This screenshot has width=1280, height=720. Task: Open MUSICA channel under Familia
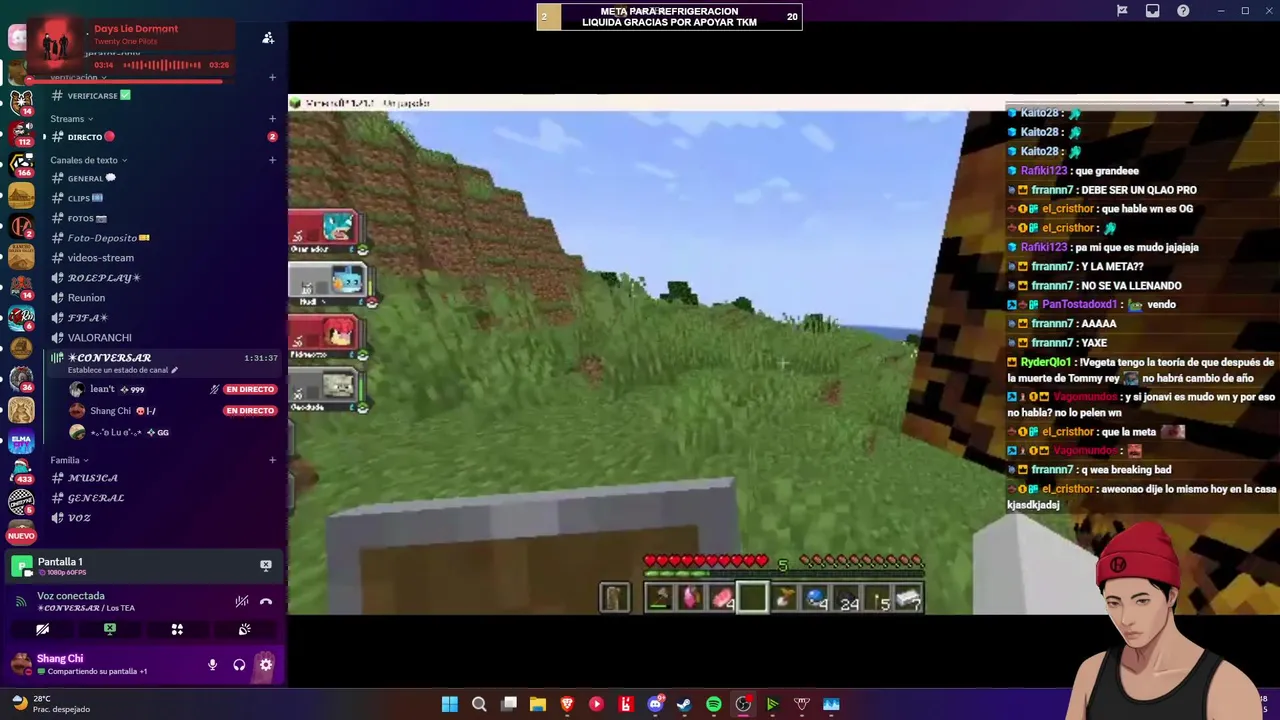(x=163, y=478)
